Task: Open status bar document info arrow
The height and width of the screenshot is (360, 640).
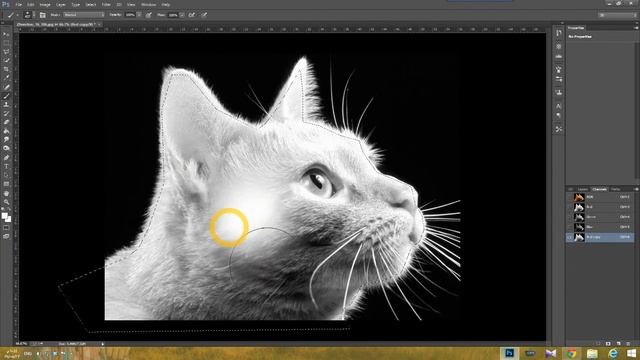Action: tap(102, 344)
